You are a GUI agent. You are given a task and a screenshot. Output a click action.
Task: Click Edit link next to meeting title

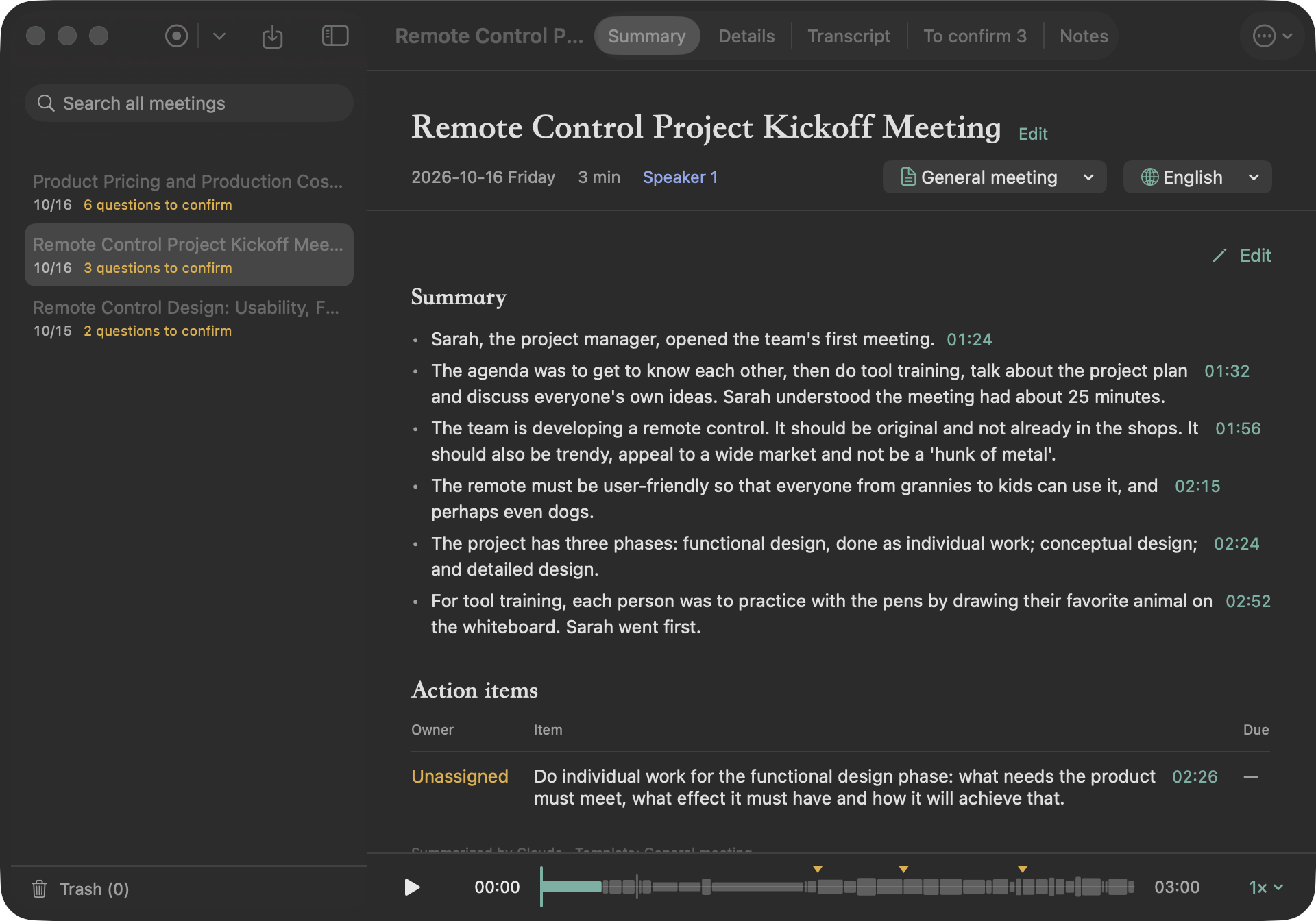click(x=1033, y=134)
